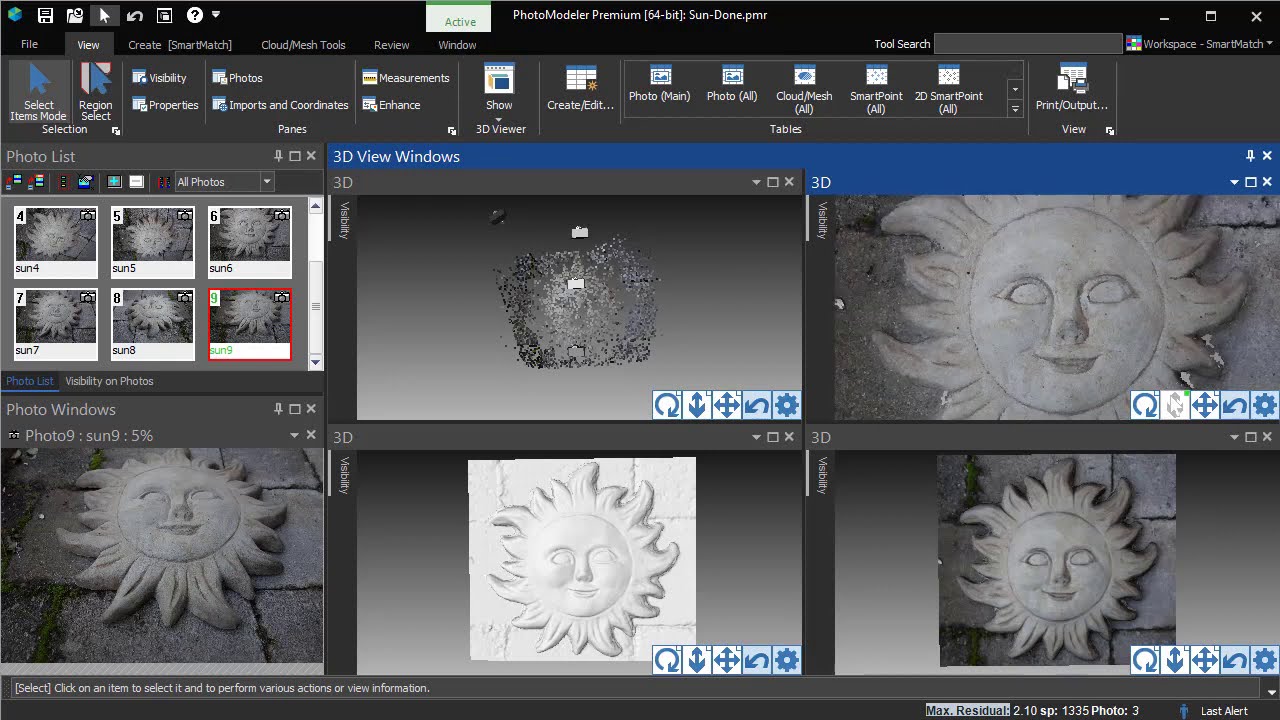This screenshot has height=720, width=1280.
Task: Switch to the Create [SmartMatch] ribbon tab
Action: point(180,45)
